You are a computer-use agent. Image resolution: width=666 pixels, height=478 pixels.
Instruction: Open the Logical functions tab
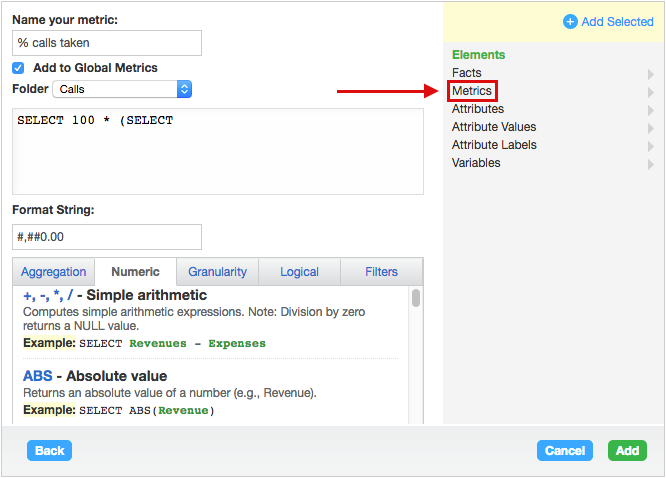pos(299,272)
